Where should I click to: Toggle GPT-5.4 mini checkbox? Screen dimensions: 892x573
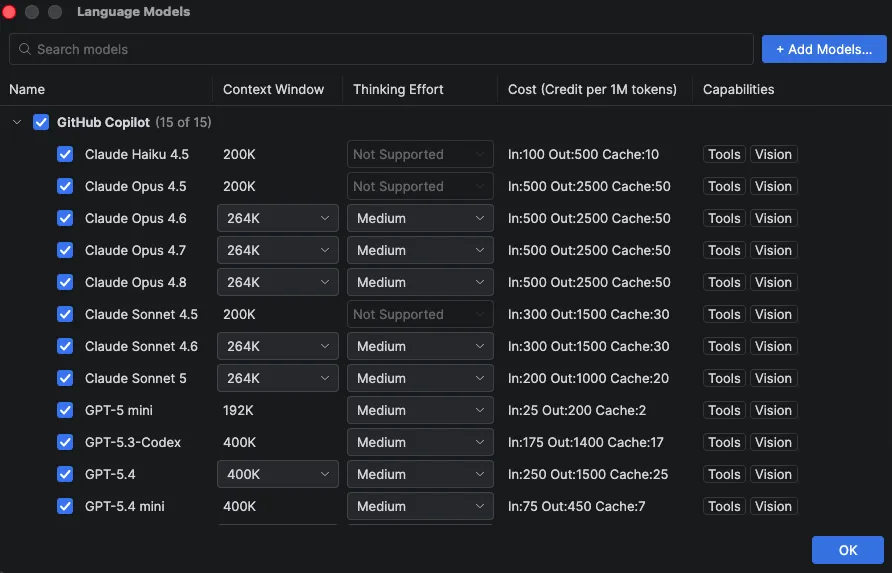[x=65, y=506]
